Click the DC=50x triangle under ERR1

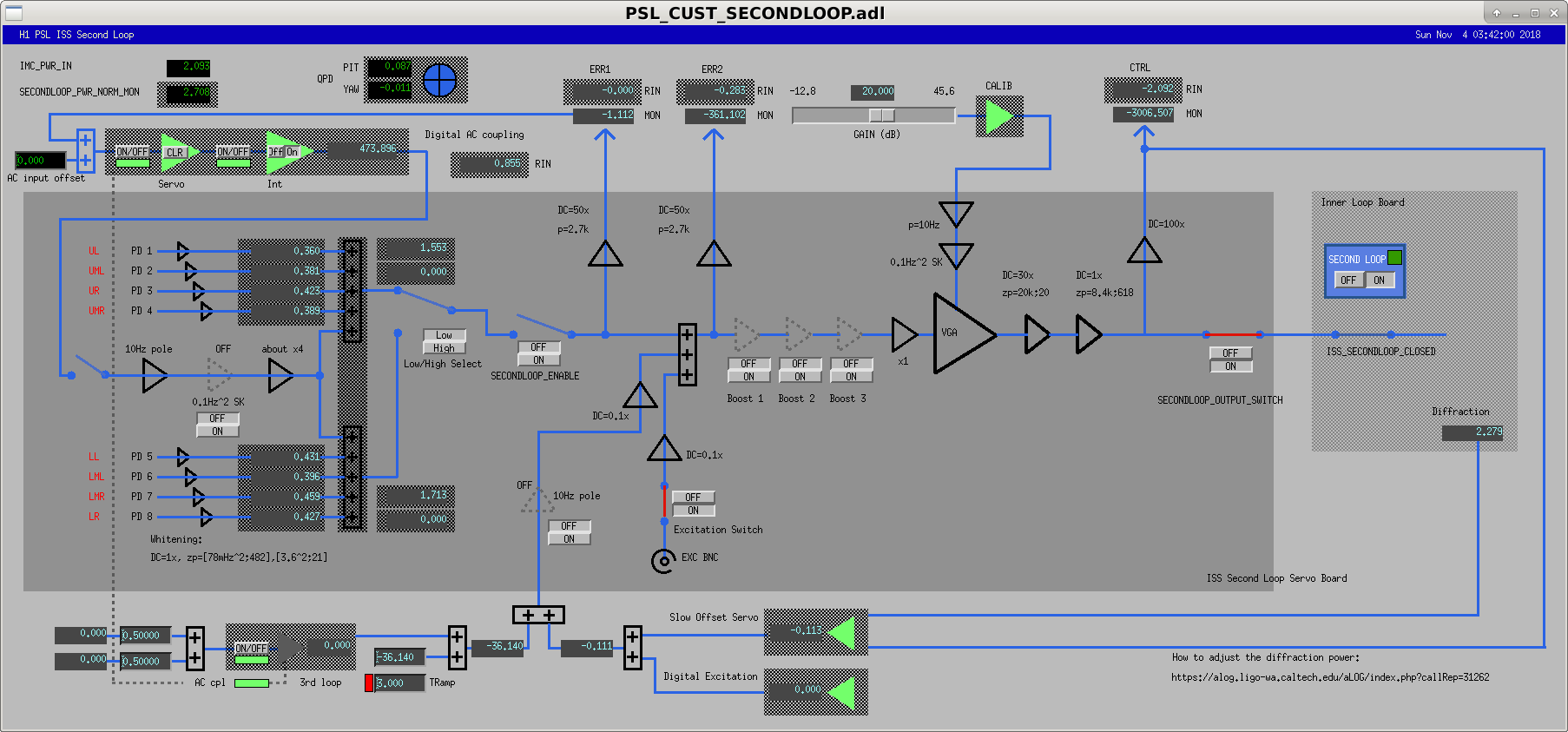click(605, 254)
